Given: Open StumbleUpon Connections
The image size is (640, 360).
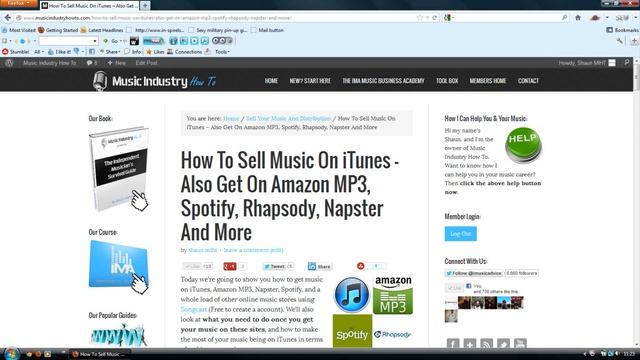Looking at the screenshot, I should click(184, 52).
